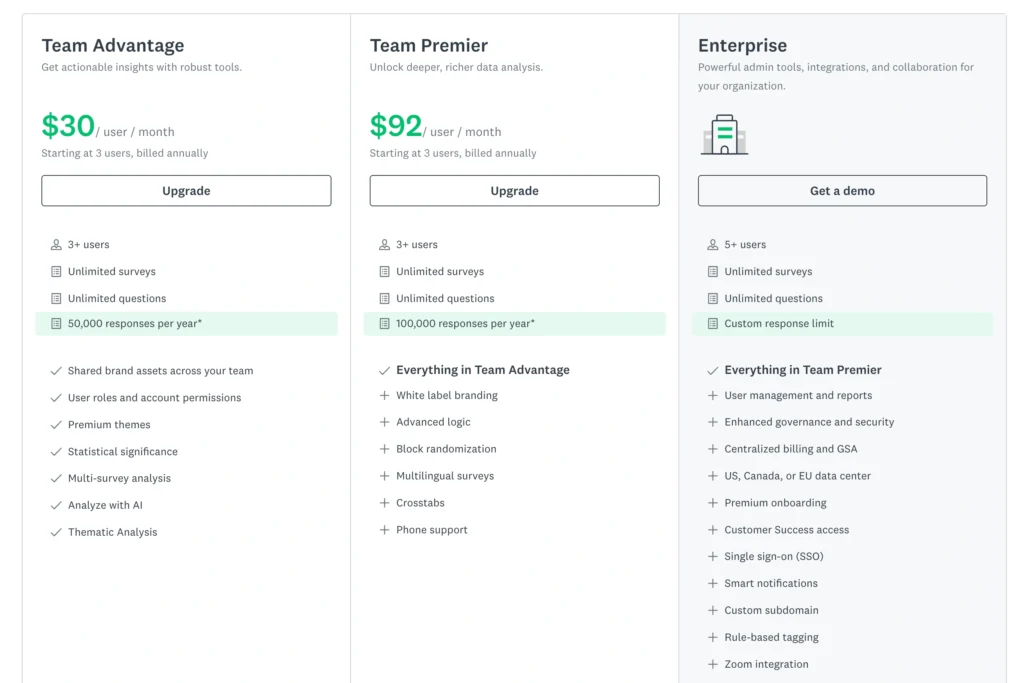Click the plus icon beside Zoom integration
The image size is (1024, 683).
click(712, 664)
